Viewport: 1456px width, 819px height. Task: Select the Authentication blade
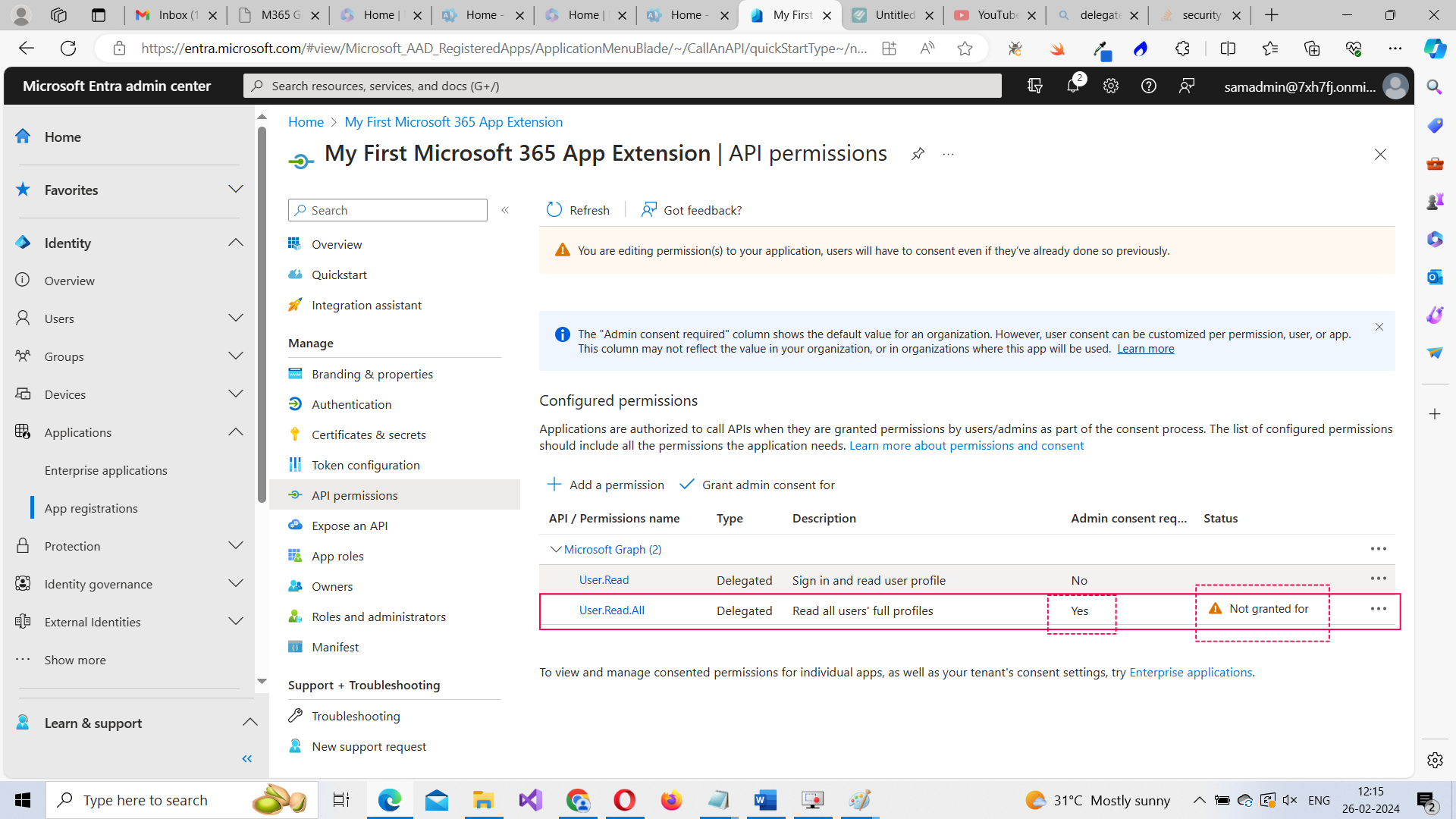pyautogui.click(x=351, y=403)
